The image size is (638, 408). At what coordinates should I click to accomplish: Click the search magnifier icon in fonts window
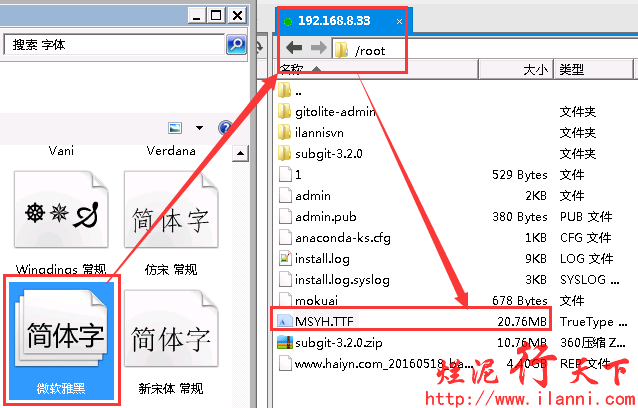point(236,44)
